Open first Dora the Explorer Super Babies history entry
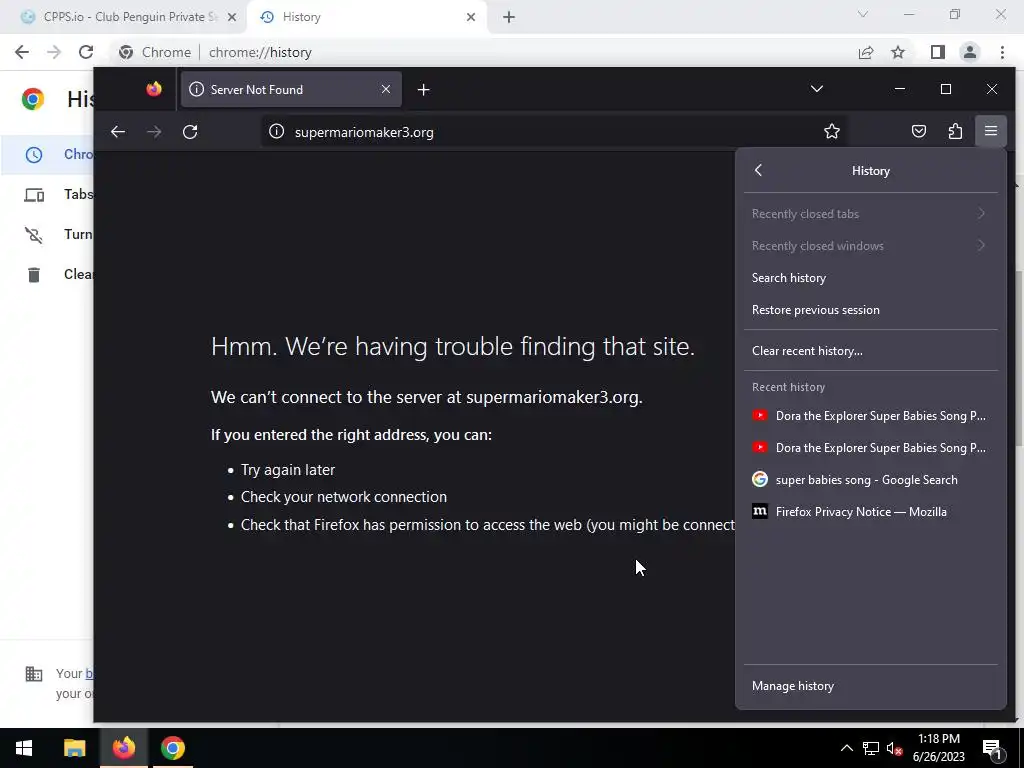1024x768 pixels. tap(871, 415)
